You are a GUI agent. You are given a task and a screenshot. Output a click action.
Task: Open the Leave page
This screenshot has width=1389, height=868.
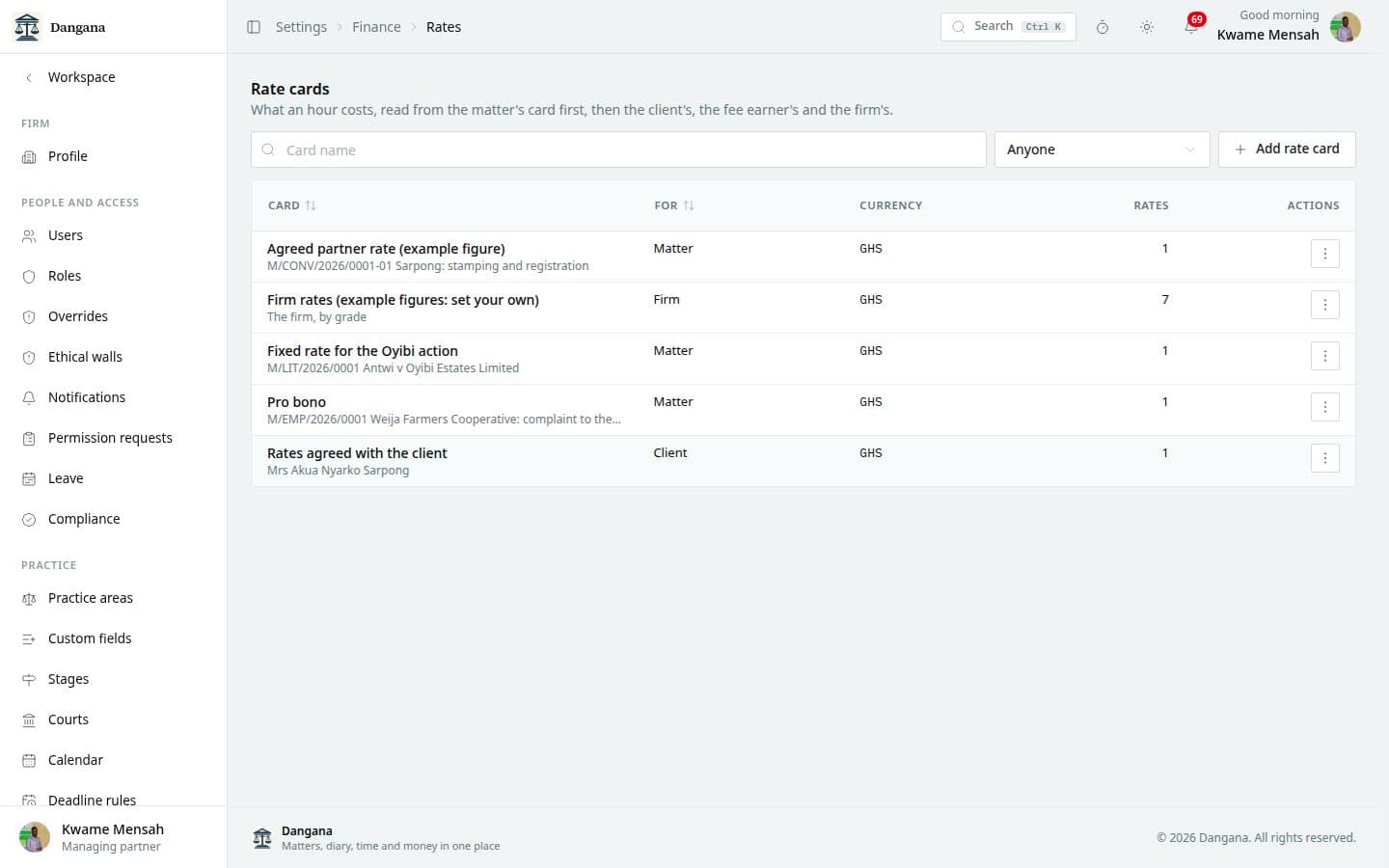[x=113, y=478]
